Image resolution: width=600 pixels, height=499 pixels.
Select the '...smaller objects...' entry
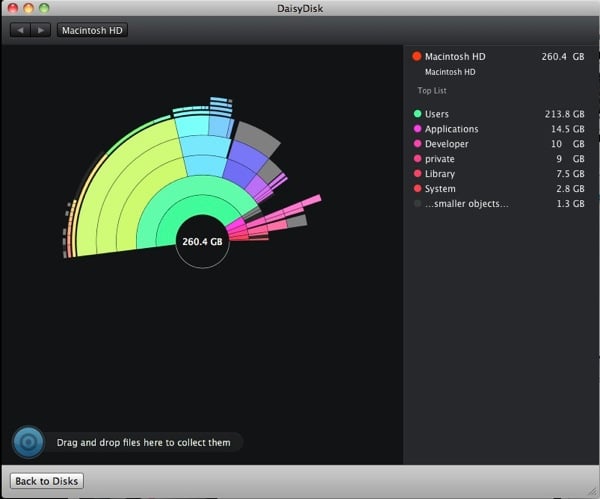point(499,203)
